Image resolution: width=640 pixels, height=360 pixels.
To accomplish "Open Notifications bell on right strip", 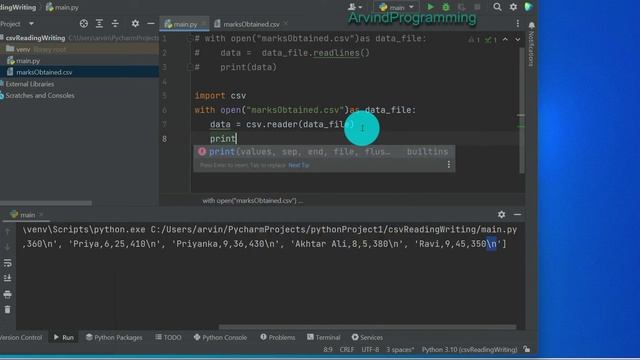I will [531, 25].
